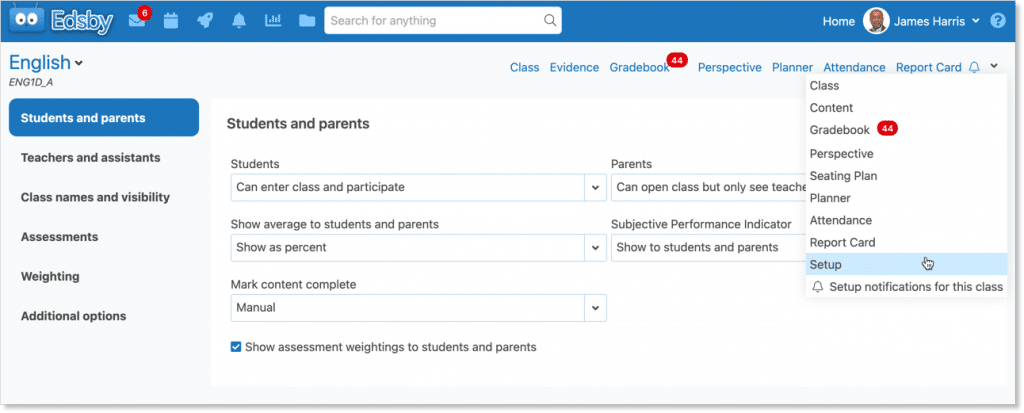Select Setup from the dropdown menu
1024x413 pixels.
826,264
